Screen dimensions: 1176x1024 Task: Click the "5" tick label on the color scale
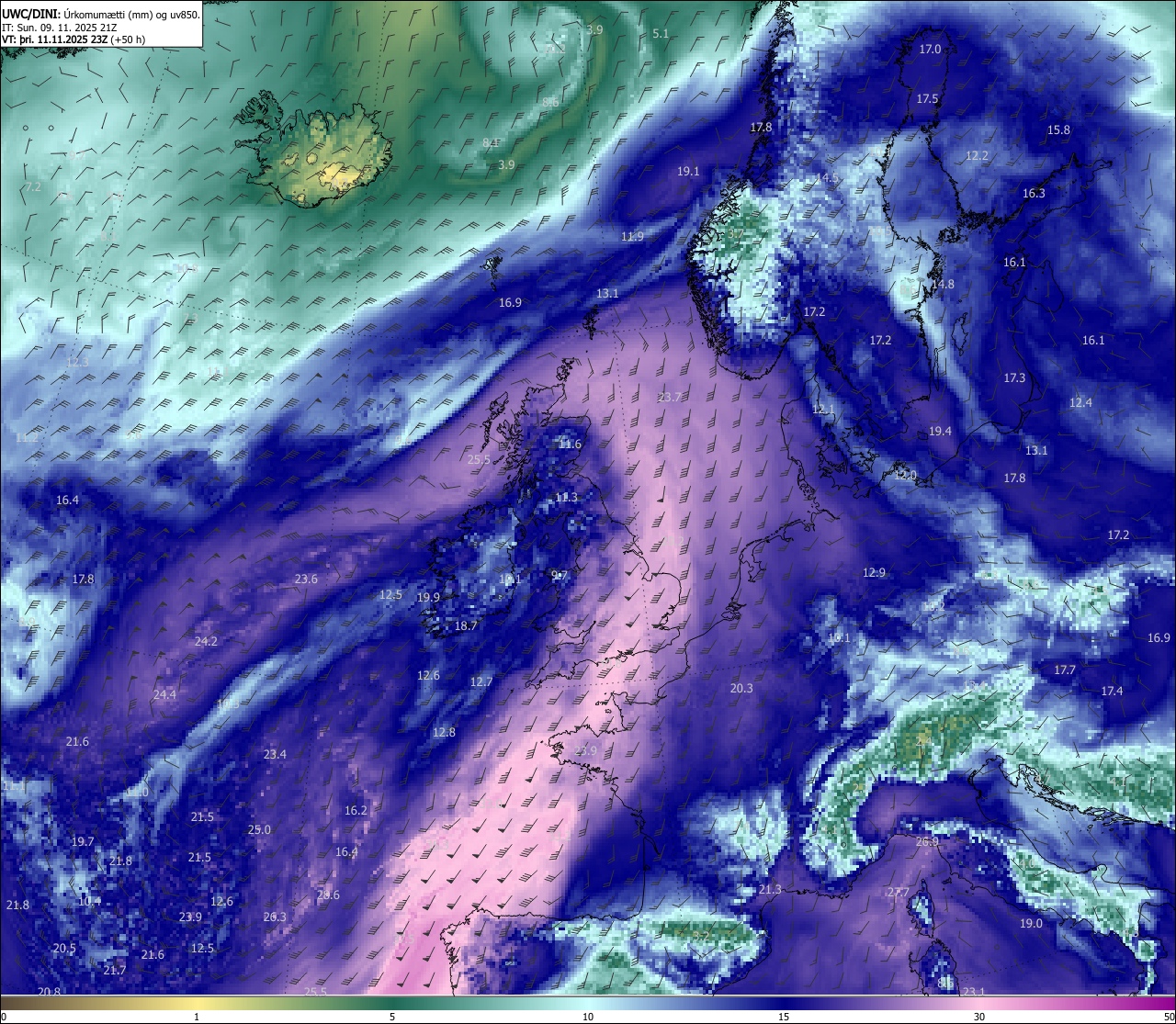click(392, 1017)
